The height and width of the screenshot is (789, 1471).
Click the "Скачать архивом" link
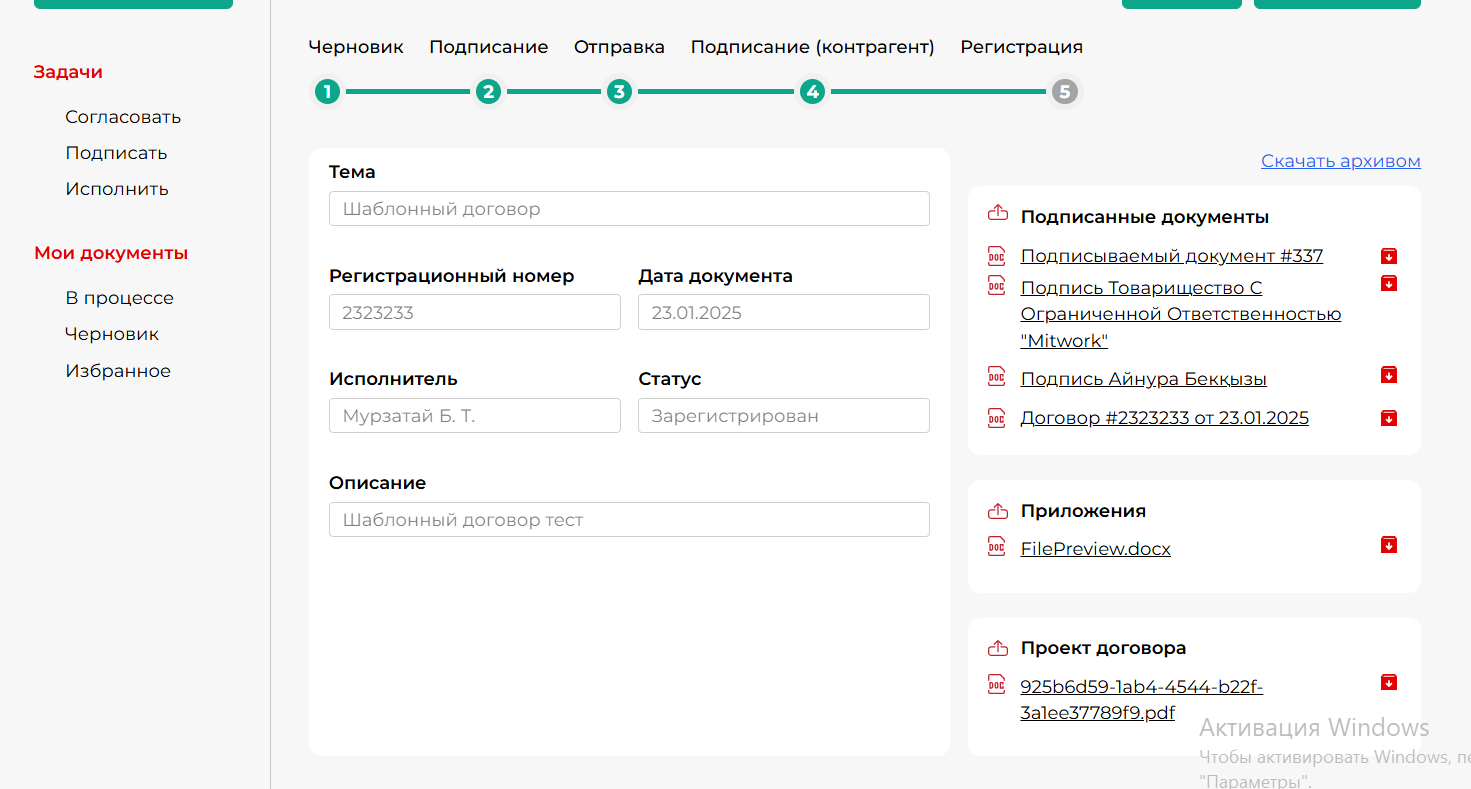pyautogui.click(x=1340, y=161)
